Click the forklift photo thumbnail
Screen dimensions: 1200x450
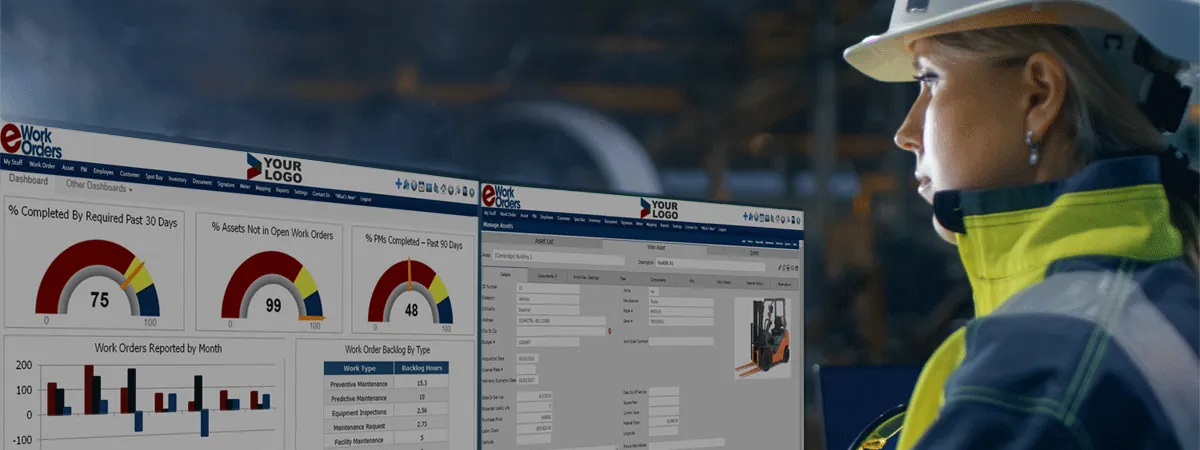[762, 337]
